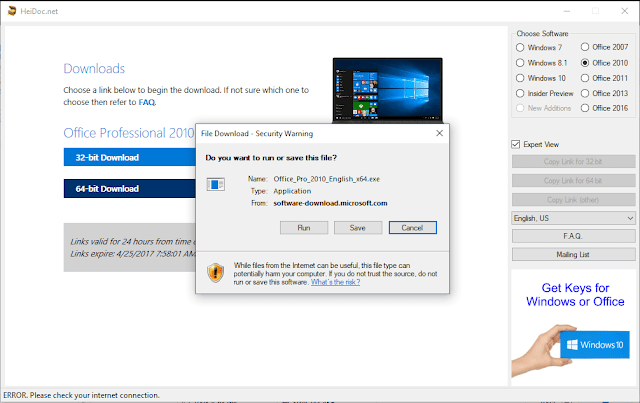The height and width of the screenshot is (403, 640).
Task: Open the FAQ link in Downloads text
Action: click(x=147, y=102)
